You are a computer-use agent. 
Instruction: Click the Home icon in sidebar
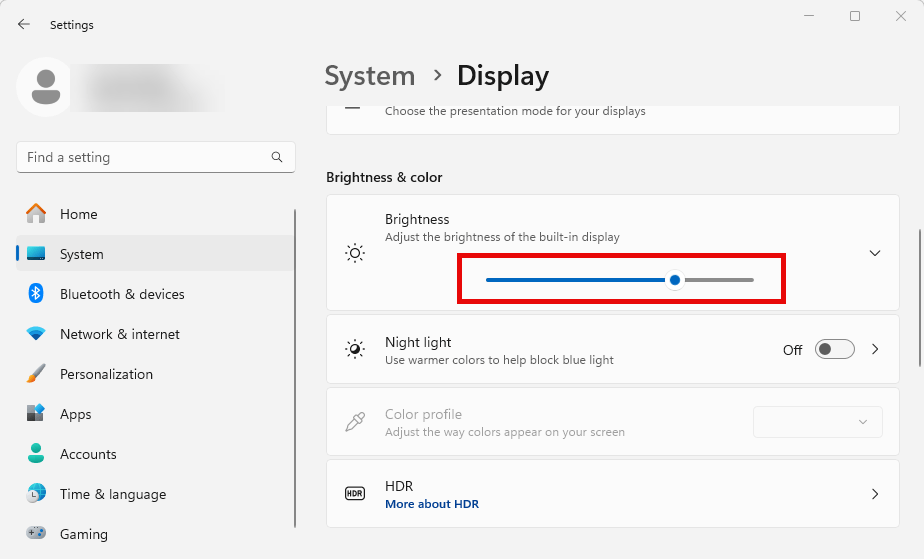[36, 214]
